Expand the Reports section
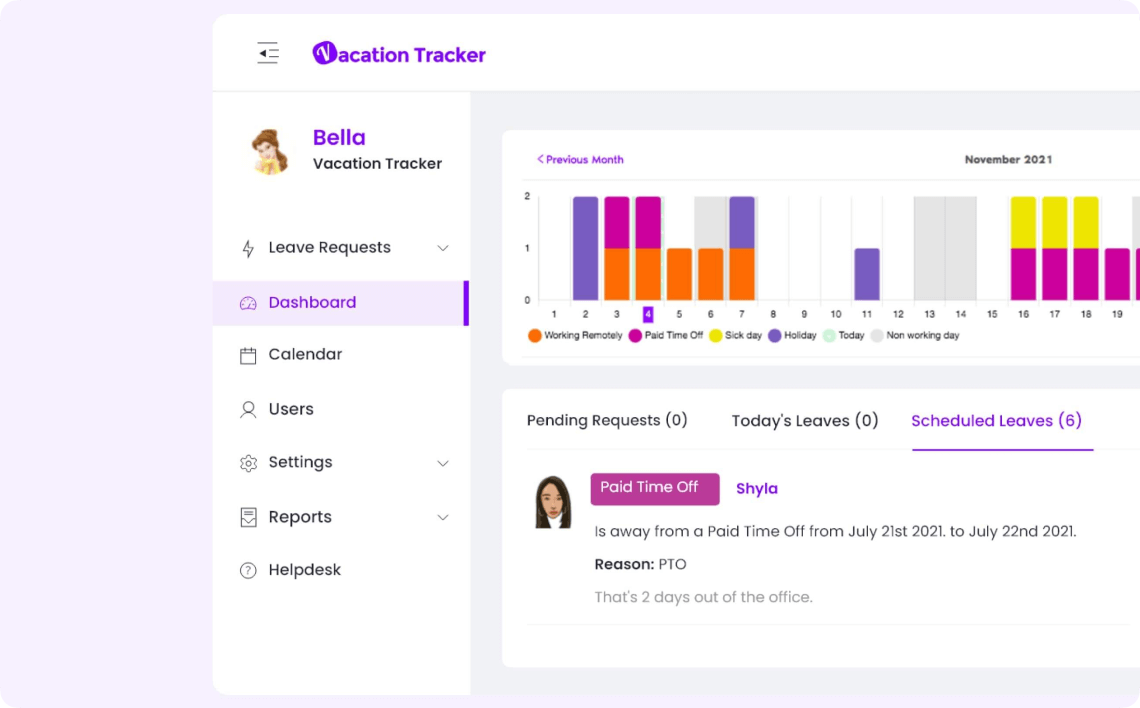Image resolution: width=1140 pixels, height=708 pixels. tap(443, 517)
